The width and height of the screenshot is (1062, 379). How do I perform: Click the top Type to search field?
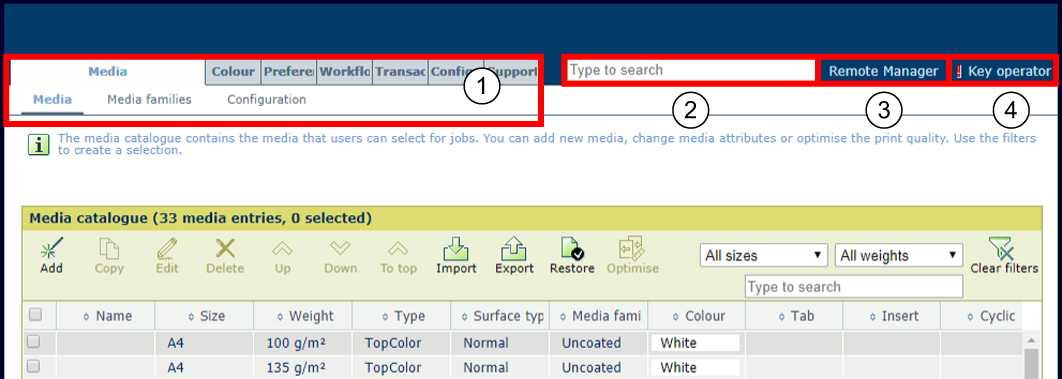point(691,70)
